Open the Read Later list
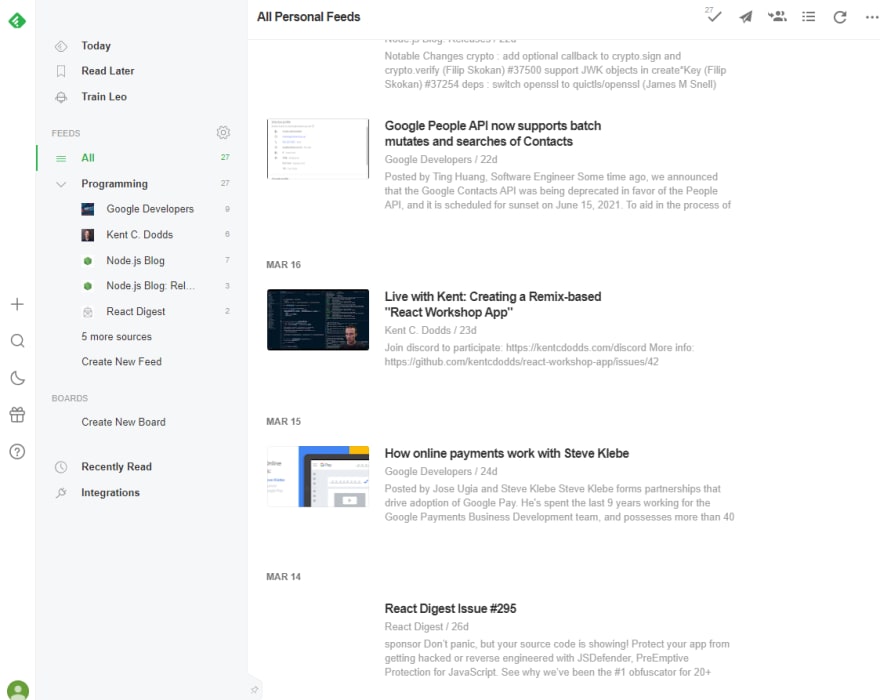 pyautogui.click(x=108, y=71)
